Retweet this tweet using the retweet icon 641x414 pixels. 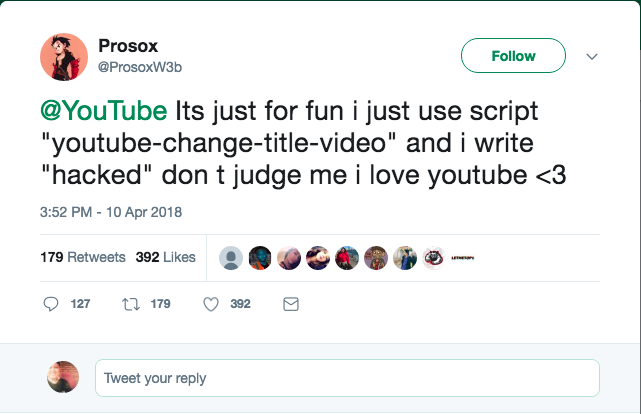point(130,304)
